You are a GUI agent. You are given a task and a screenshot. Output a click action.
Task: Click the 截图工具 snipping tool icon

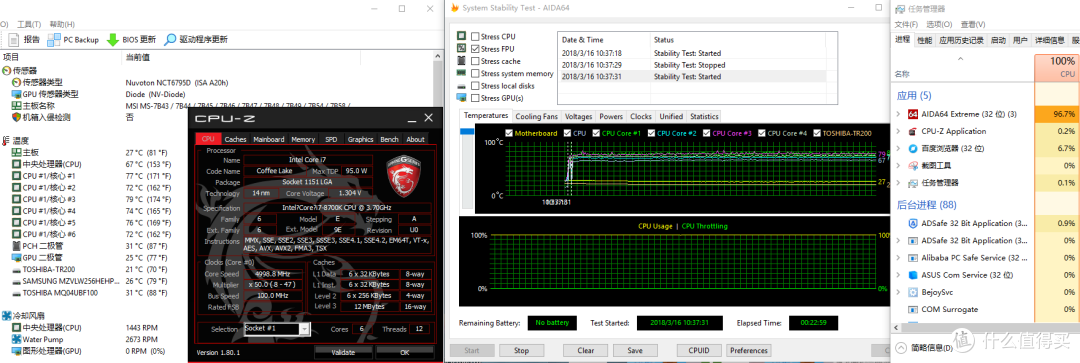(x=913, y=165)
